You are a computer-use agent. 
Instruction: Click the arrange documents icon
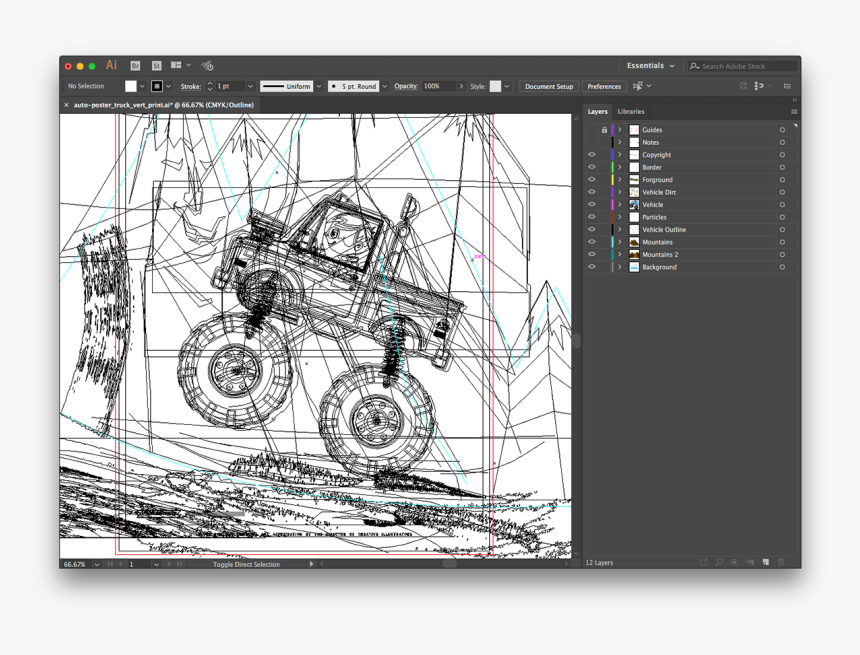[177, 64]
